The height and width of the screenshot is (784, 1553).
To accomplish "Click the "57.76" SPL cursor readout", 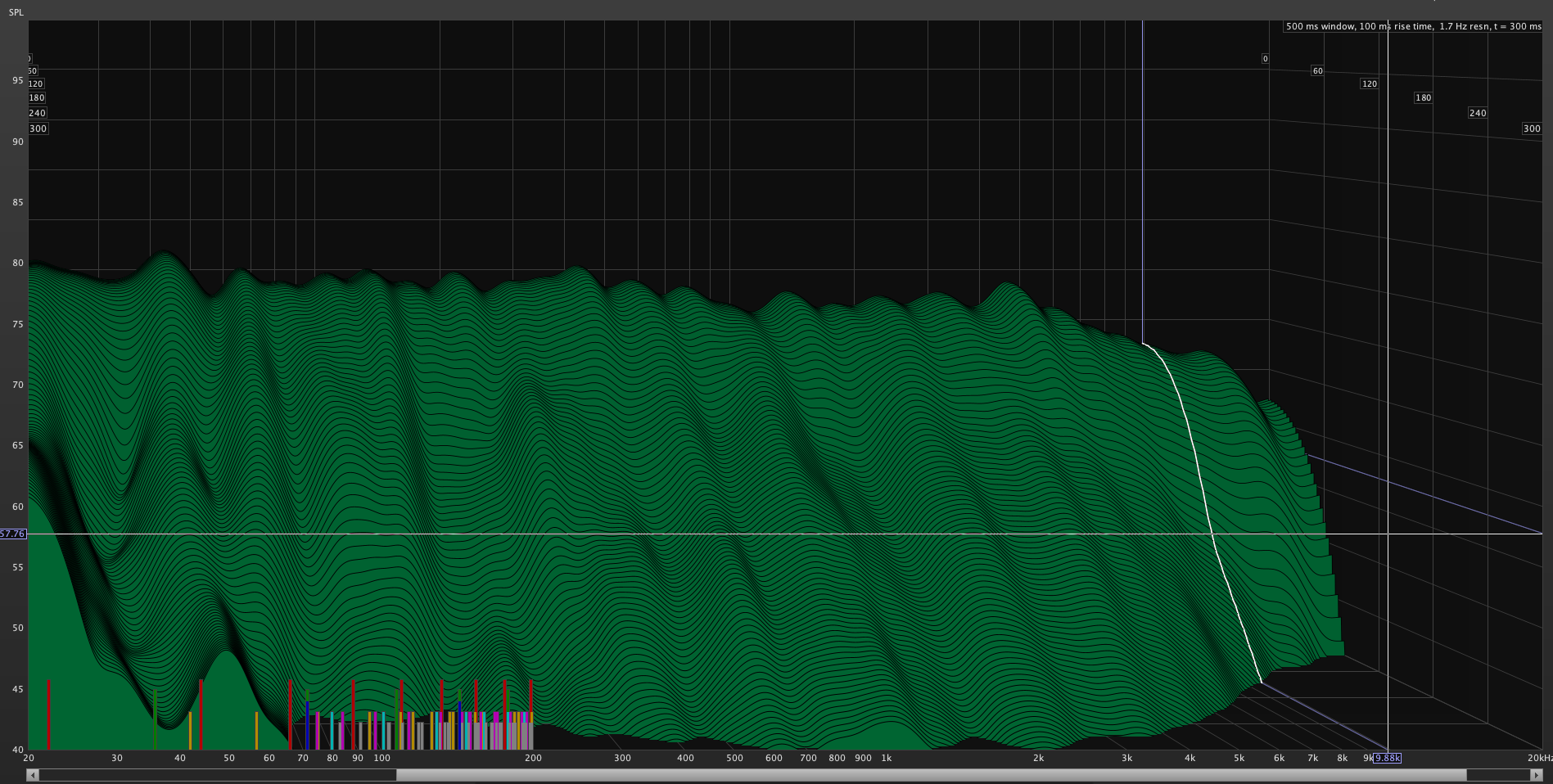I will (x=13, y=534).
